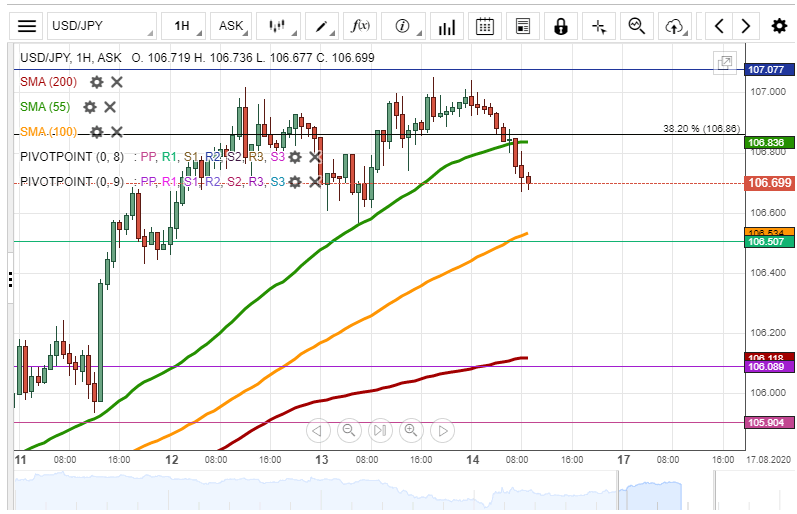This screenshot has height=514, width=797.
Task: Open chart settings gear in the toolbar
Action: click(x=779, y=26)
